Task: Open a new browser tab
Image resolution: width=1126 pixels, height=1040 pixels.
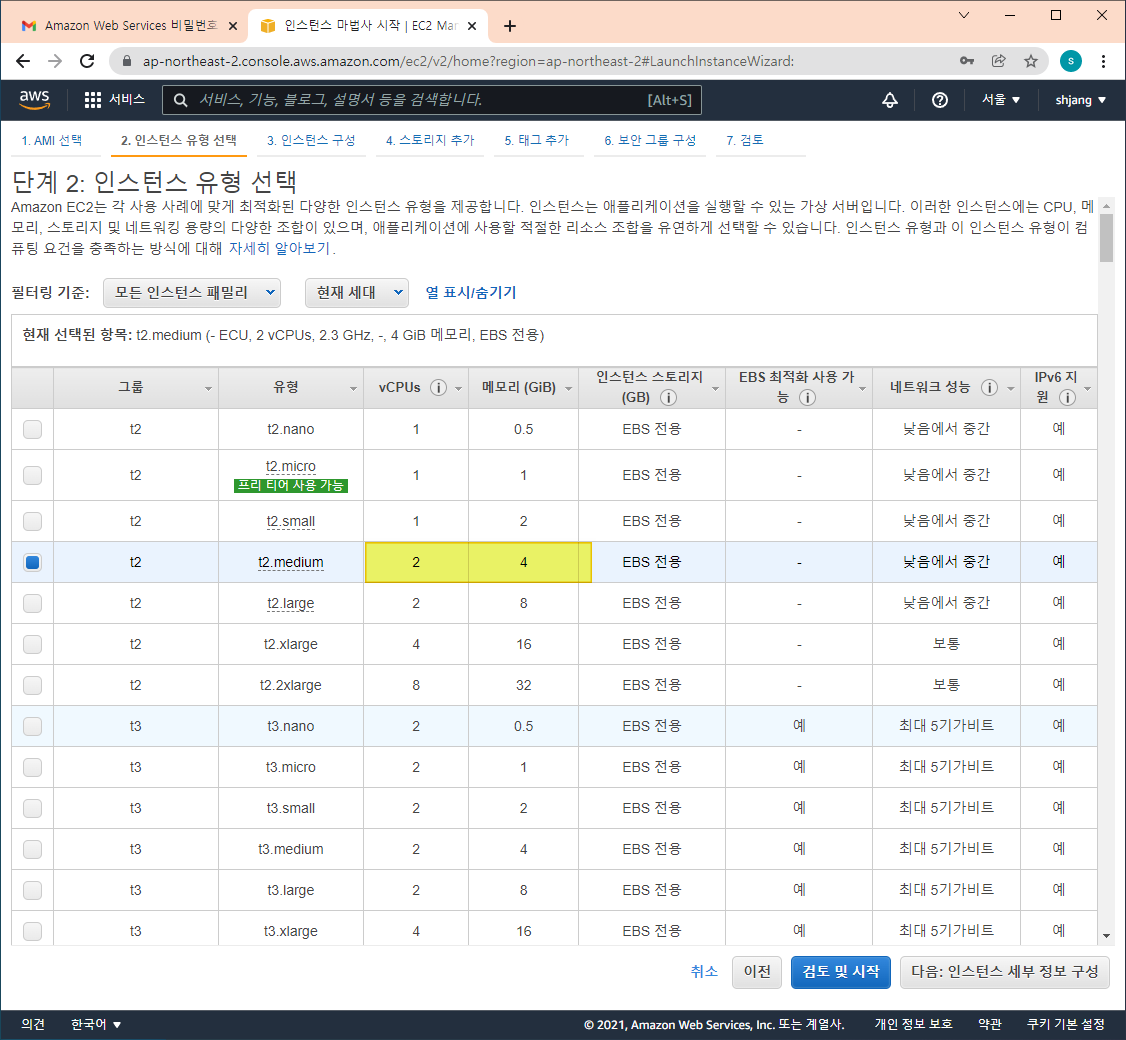Action: (x=510, y=26)
